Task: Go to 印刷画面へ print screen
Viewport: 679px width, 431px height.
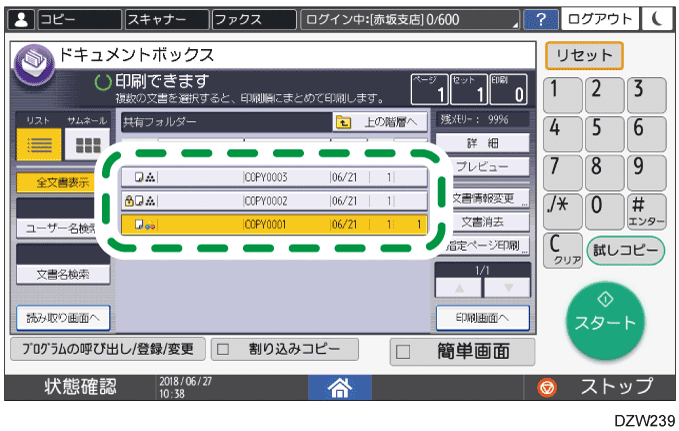Action: 482,318
